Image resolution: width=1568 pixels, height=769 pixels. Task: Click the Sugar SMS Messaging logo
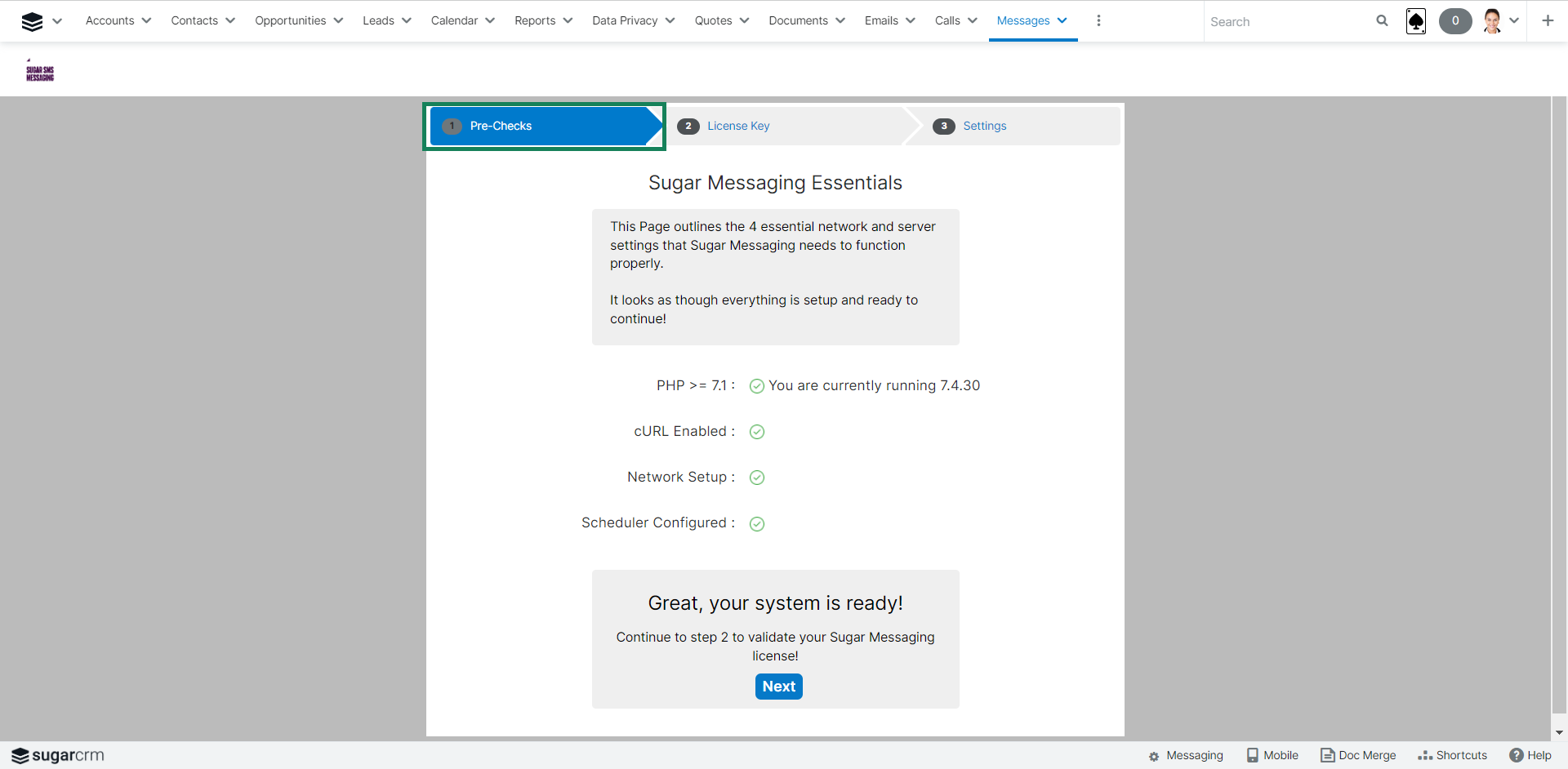39,72
